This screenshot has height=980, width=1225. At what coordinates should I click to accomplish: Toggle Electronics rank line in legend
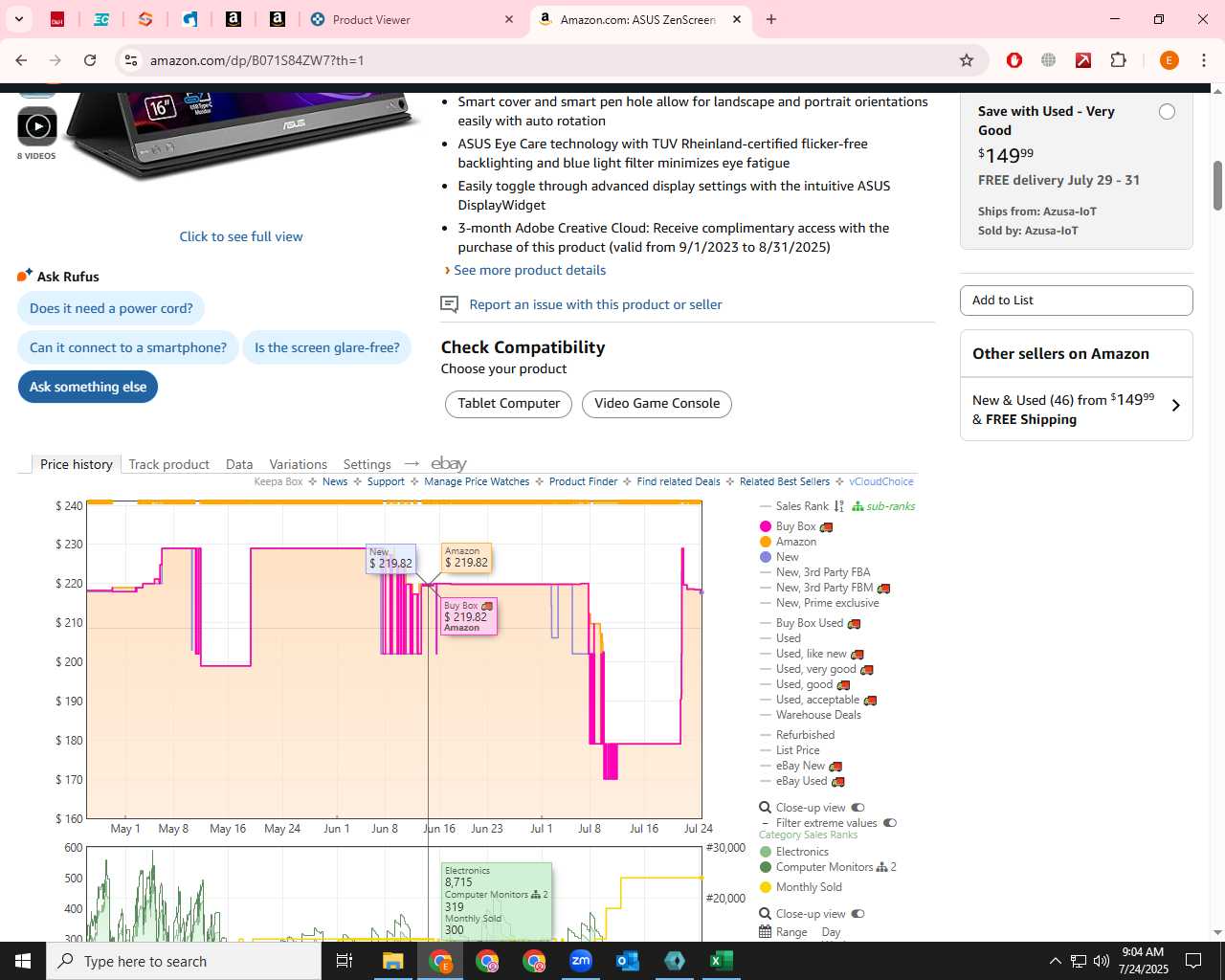coord(794,852)
